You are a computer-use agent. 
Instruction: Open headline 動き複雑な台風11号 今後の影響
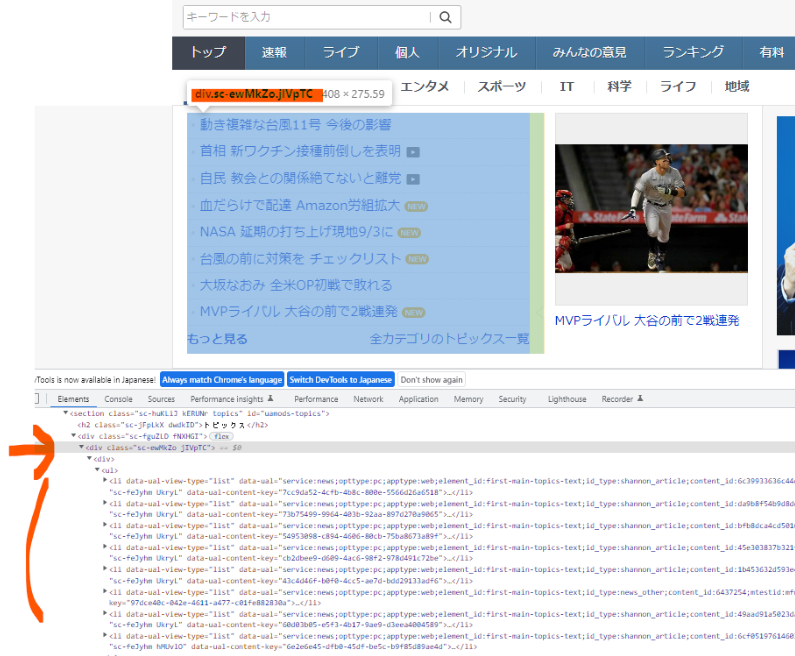296,125
